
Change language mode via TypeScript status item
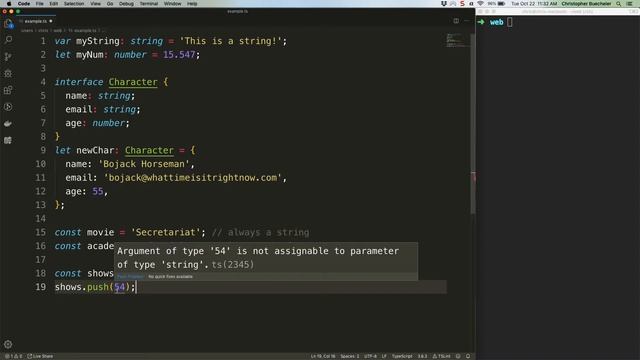click(402, 356)
